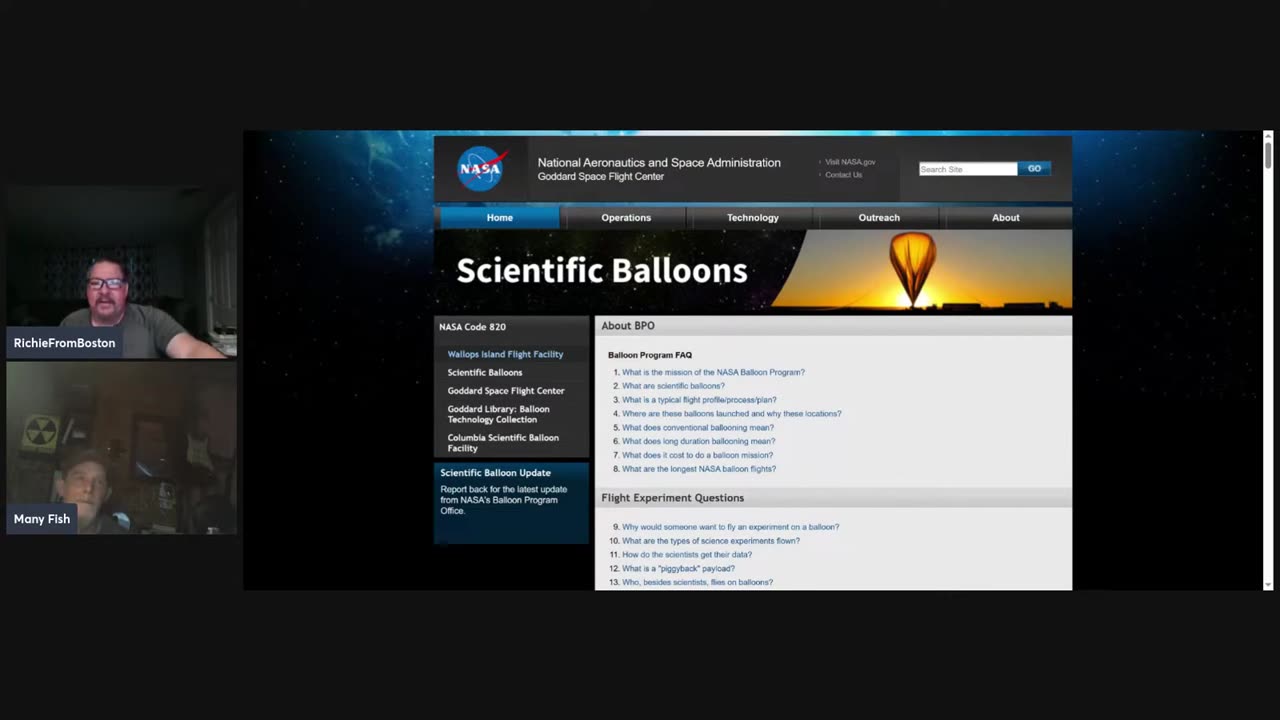
Task: Open FAQ: What are scientific balloons?
Action: (x=673, y=386)
